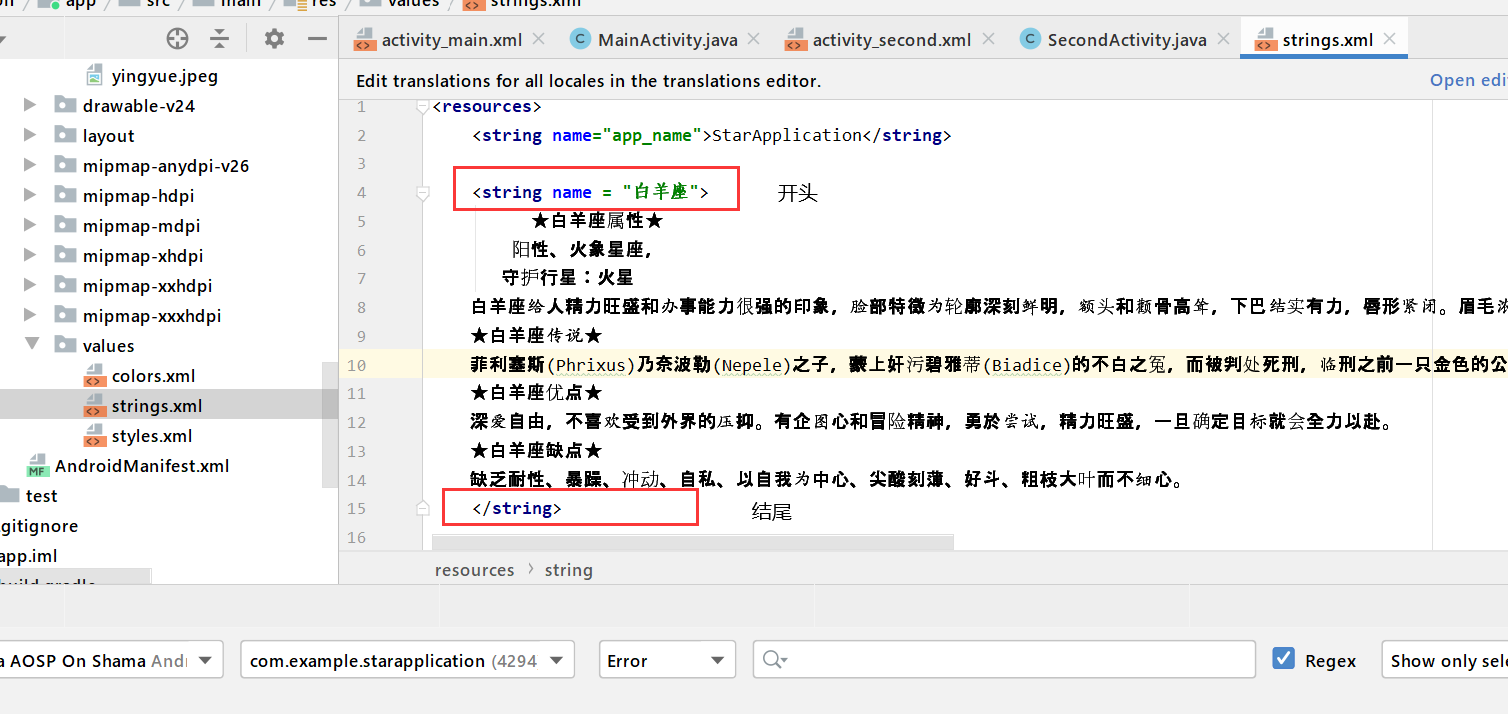
Task: Click the styles.xml file icon
Action: pos(96,435)
